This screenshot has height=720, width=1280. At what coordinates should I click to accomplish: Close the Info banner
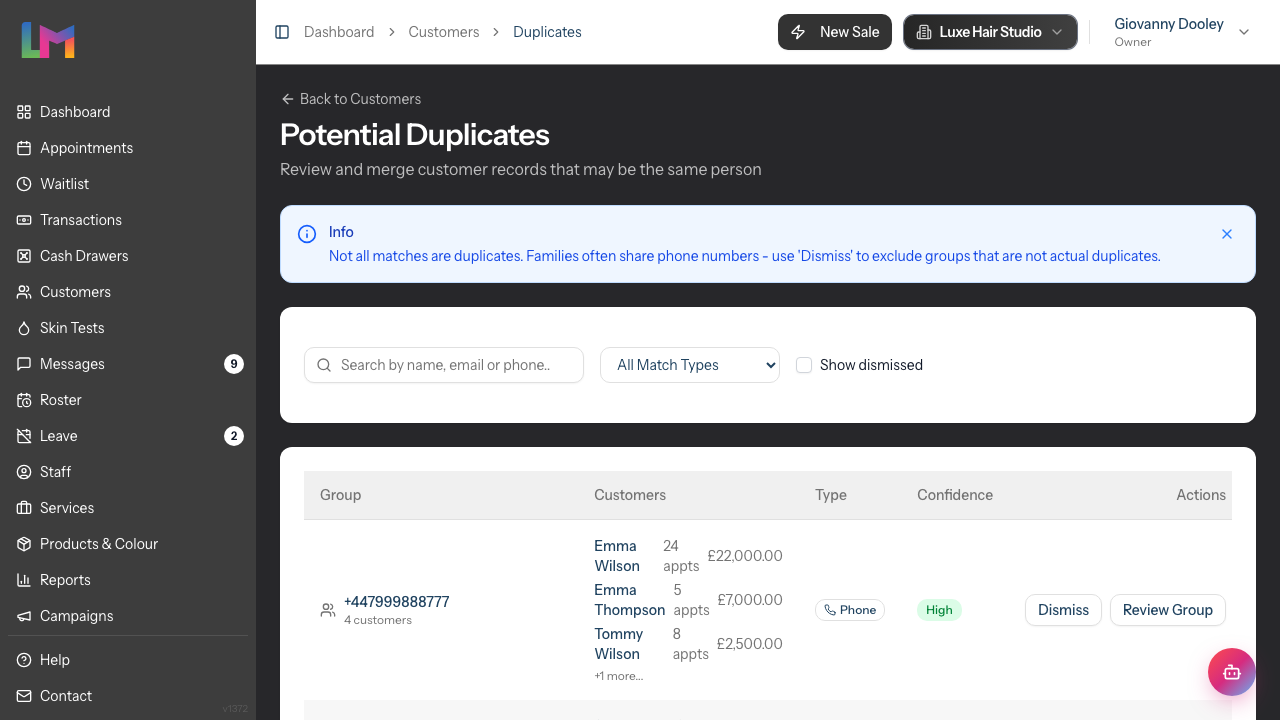[1227, 234]
